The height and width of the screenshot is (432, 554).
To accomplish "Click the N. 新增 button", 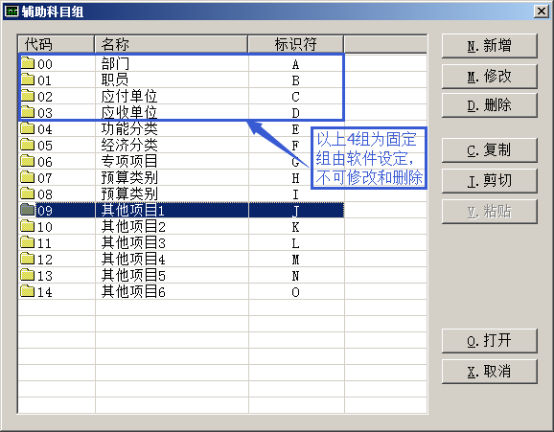I will pyautogui.click(x=490, y=46).
